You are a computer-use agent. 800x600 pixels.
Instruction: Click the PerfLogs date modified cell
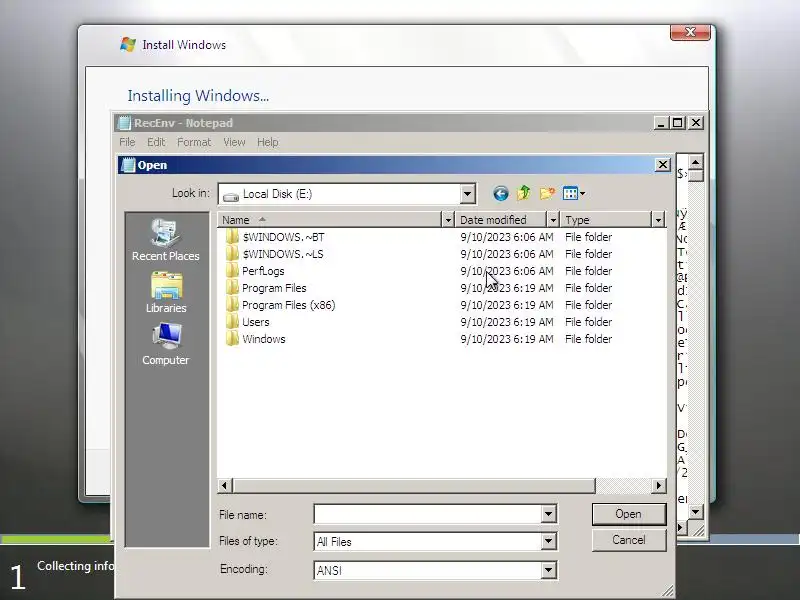click(x=507, y=271)
